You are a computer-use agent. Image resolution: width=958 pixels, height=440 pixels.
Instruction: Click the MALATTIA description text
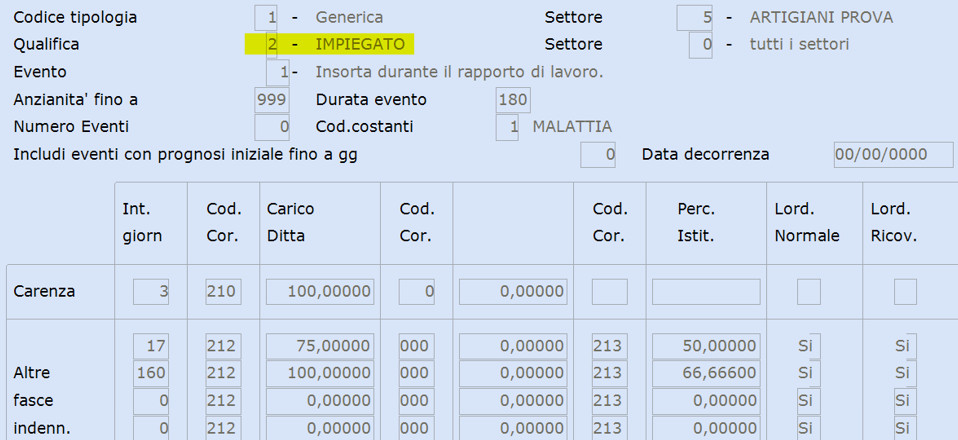click(x=572, y=127)
